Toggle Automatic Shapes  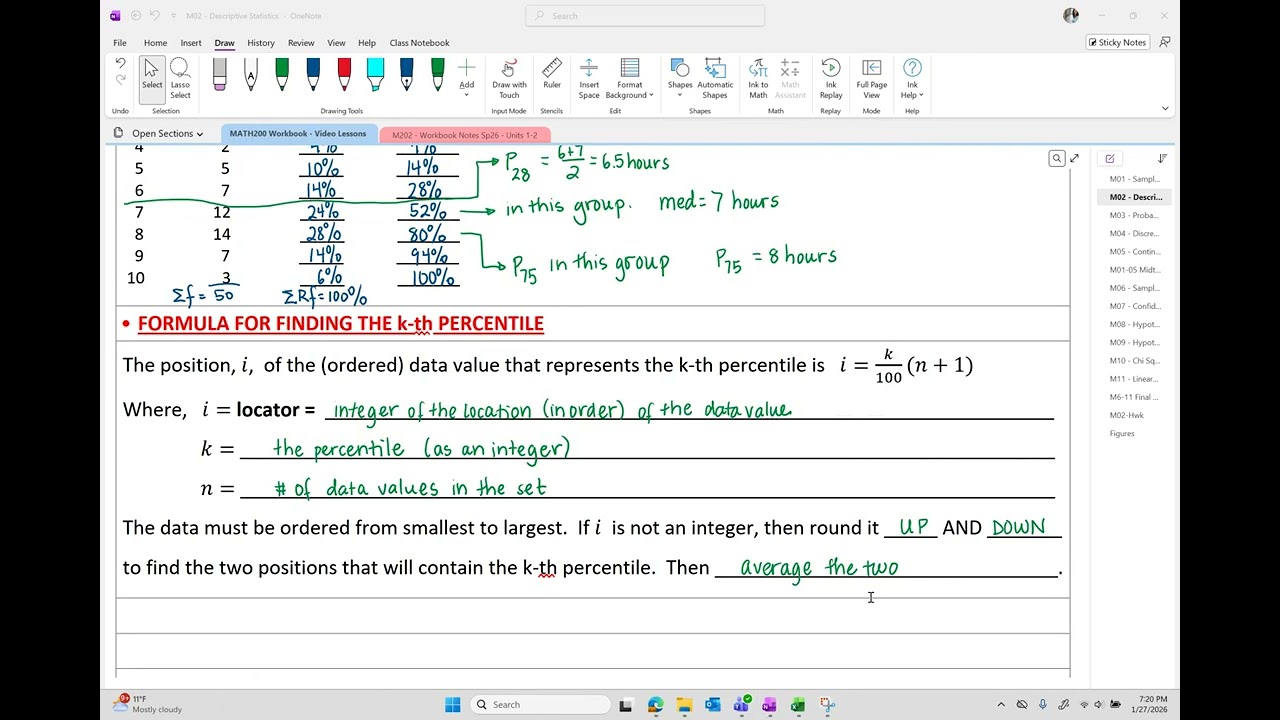pos(715,78)
